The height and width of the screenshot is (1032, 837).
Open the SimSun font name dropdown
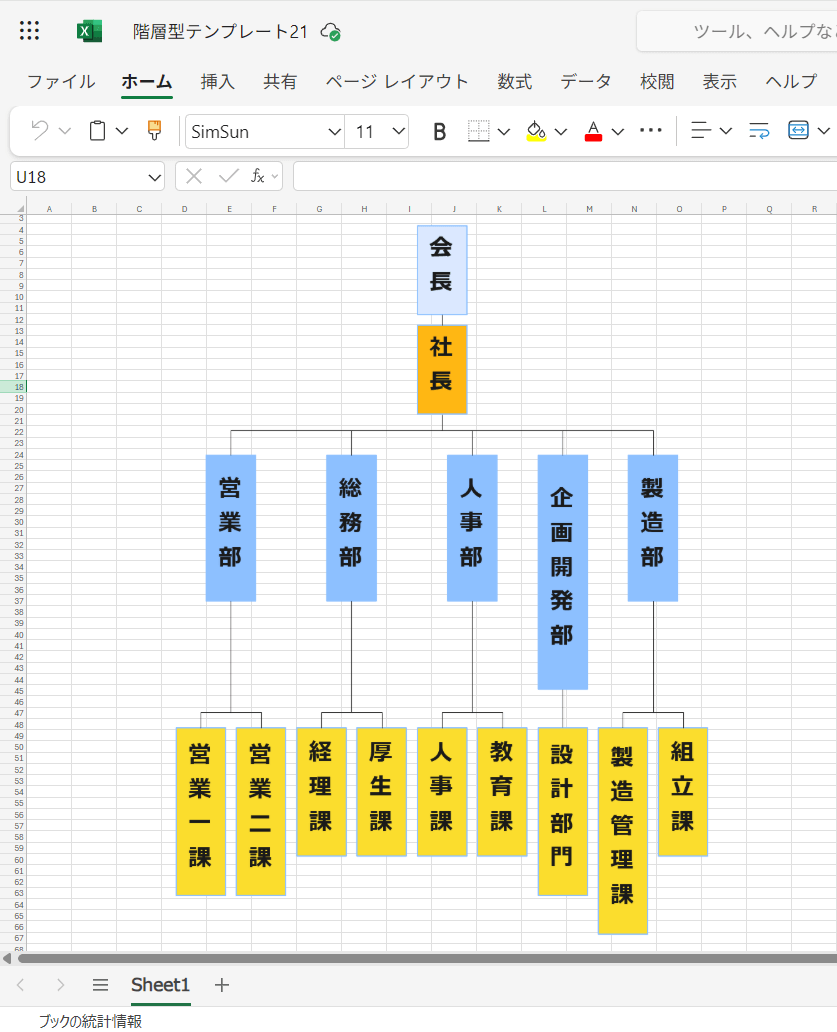pyautogui.click(x=334, y=132)
